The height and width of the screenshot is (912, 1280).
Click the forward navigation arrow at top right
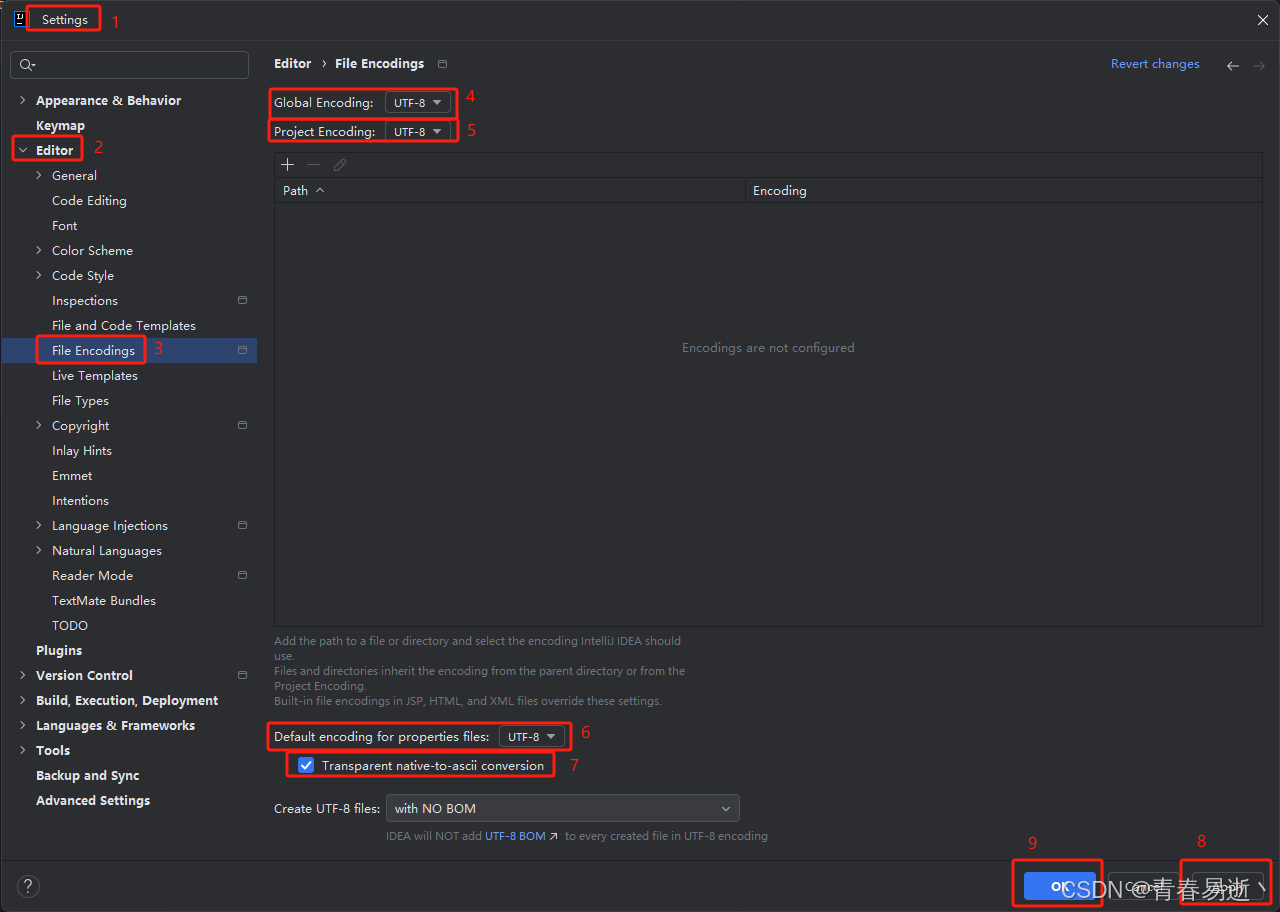click(1257, 64)
